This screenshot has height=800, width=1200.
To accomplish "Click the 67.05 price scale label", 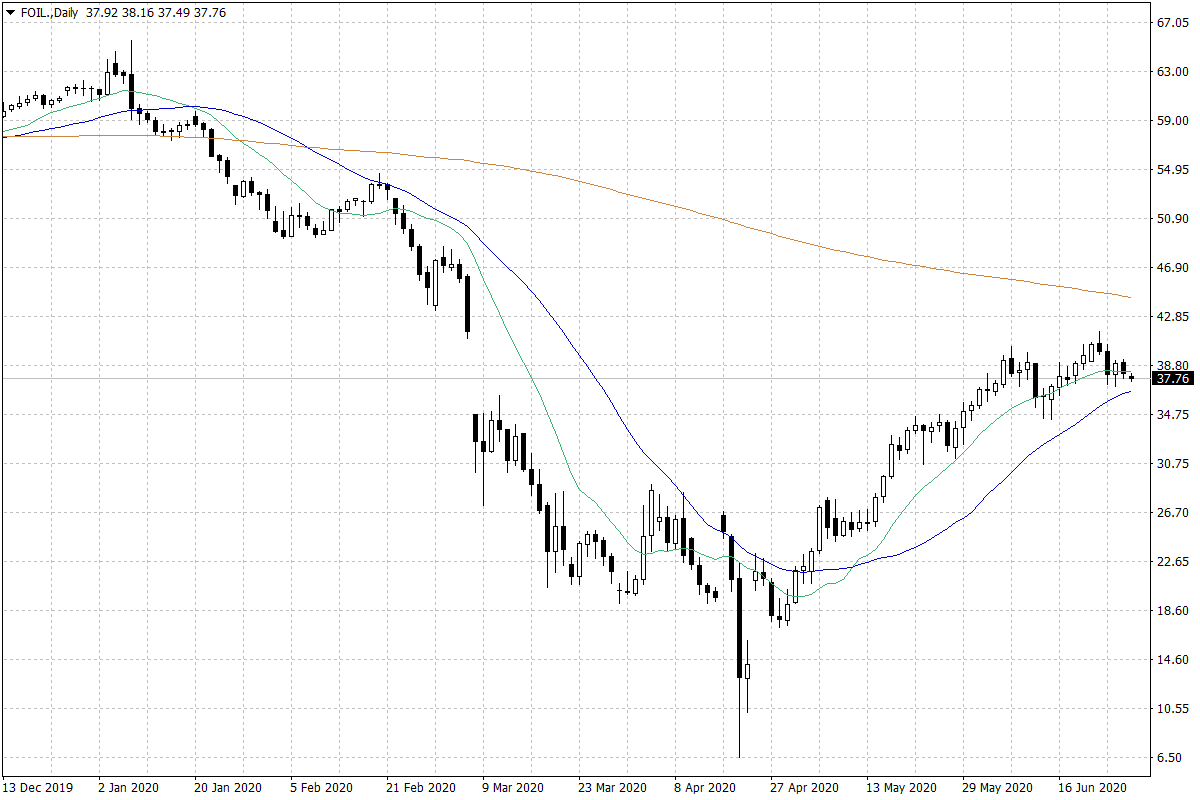I will point(1171,23).
